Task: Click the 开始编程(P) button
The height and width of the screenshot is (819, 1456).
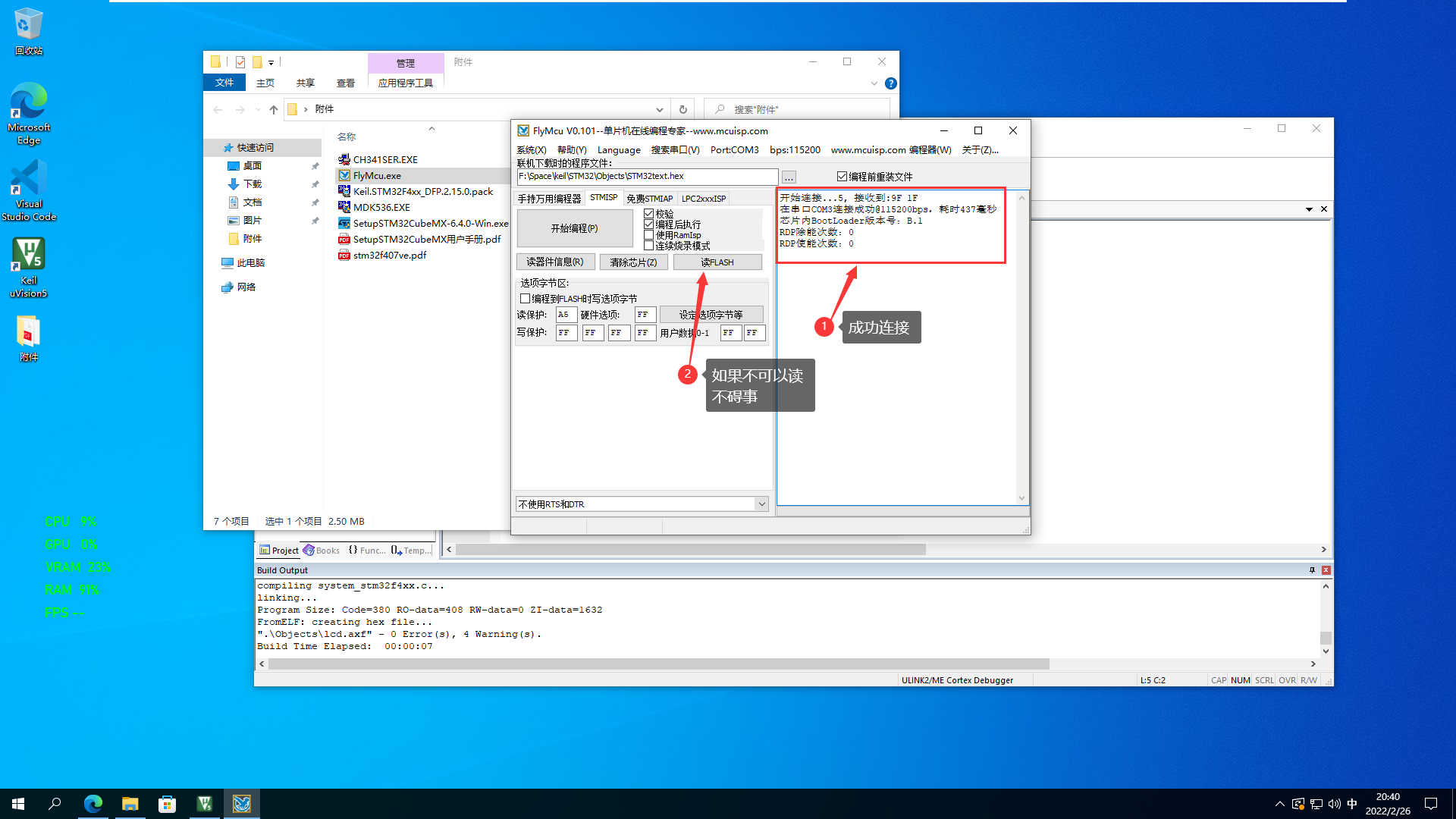Action: tap(575, 227)
